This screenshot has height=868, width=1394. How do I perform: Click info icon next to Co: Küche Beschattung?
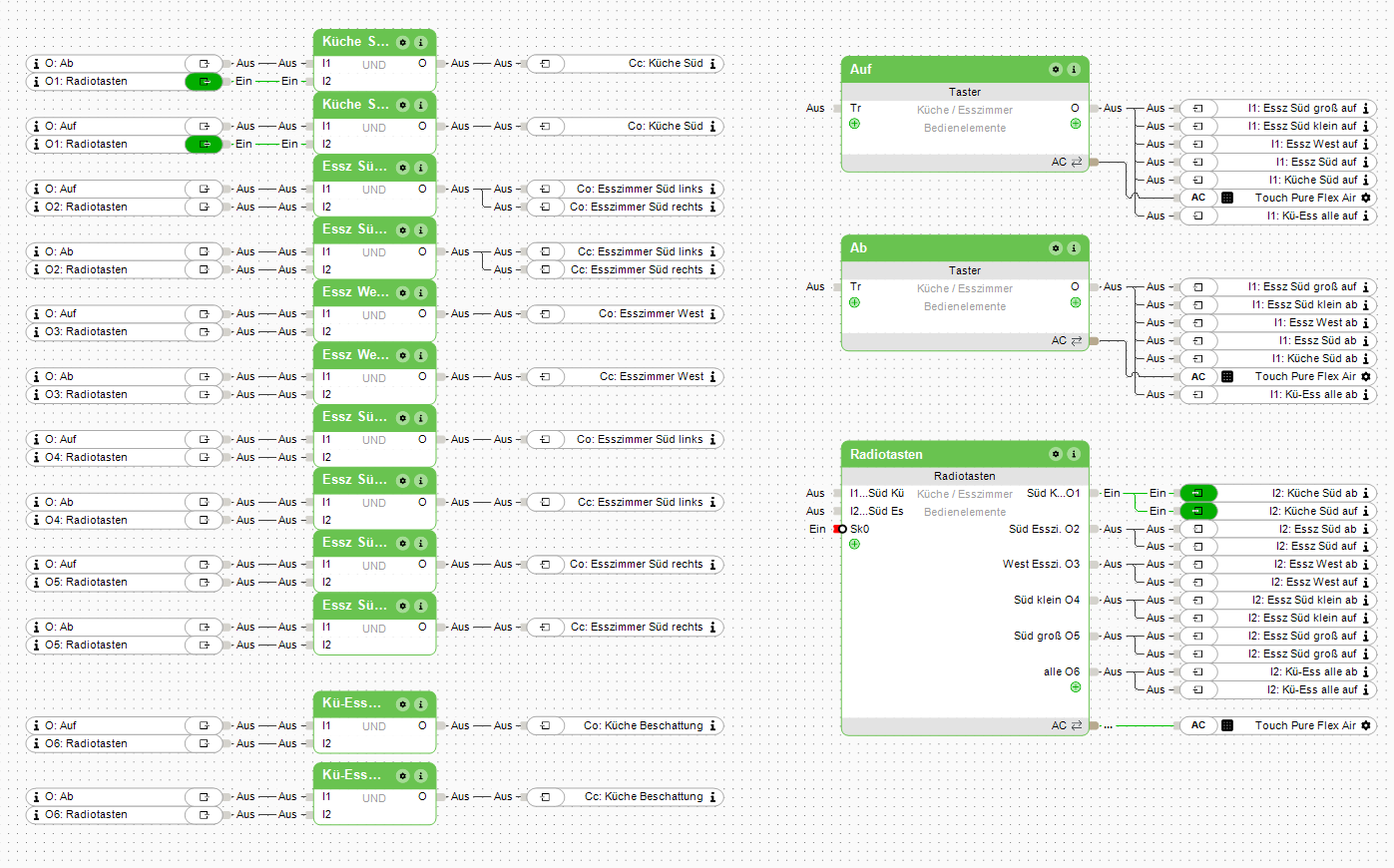[712, 726]
